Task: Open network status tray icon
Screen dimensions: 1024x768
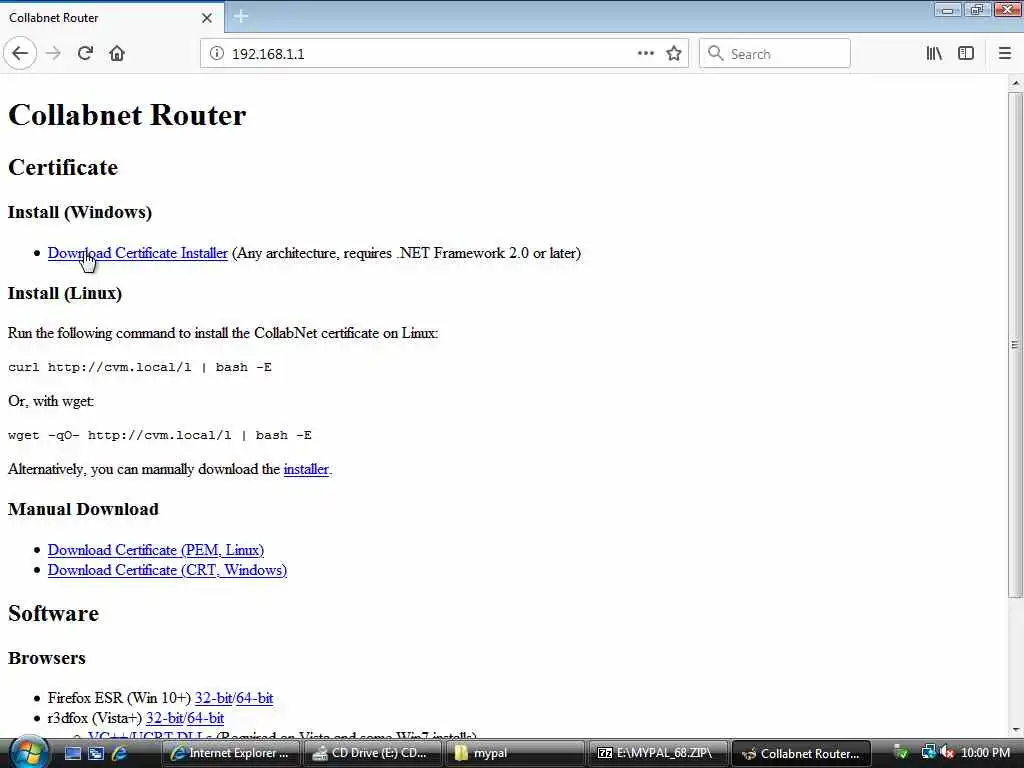Action: (928, 753)
